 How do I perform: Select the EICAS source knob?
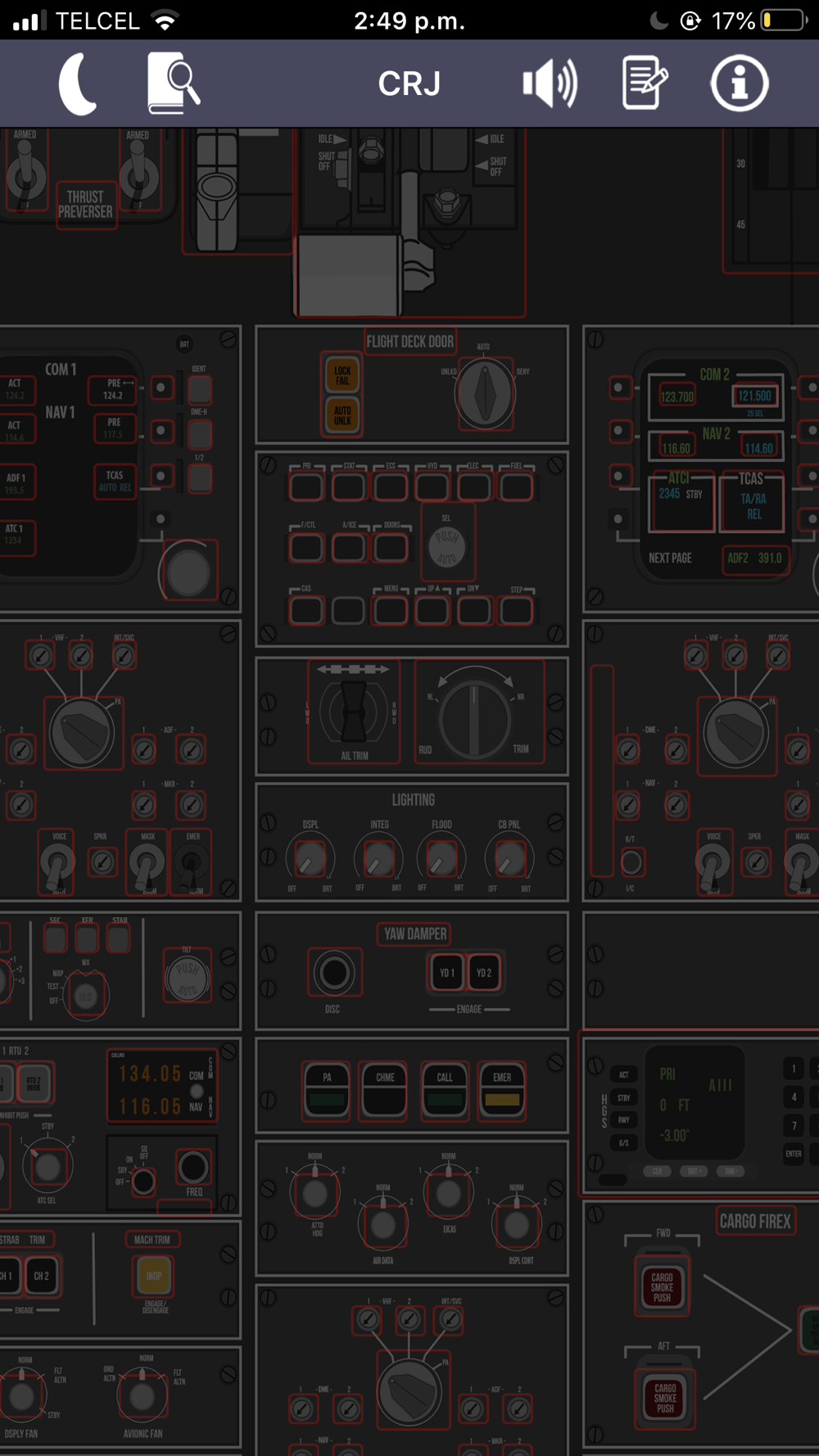pos(449,1192)
